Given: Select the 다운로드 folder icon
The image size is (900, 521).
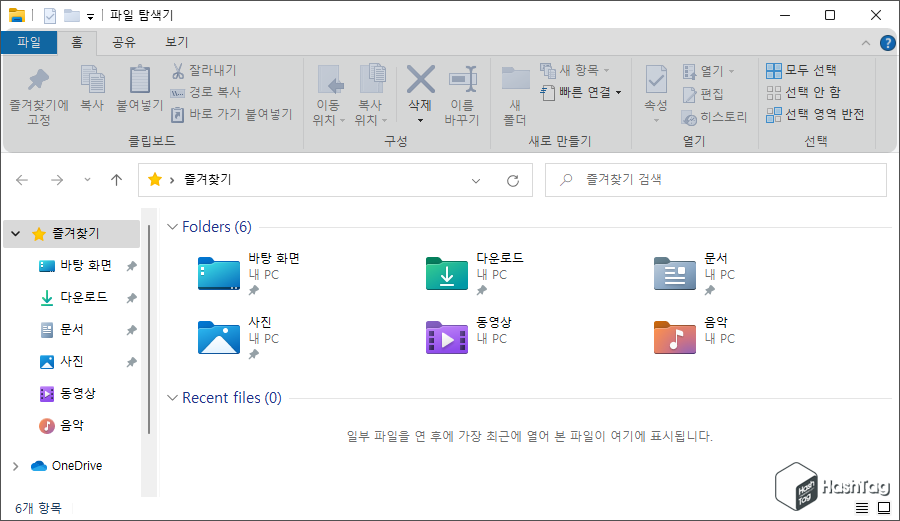Looking at the screenshot, I should pyautogui.click(x=447, y=274).
